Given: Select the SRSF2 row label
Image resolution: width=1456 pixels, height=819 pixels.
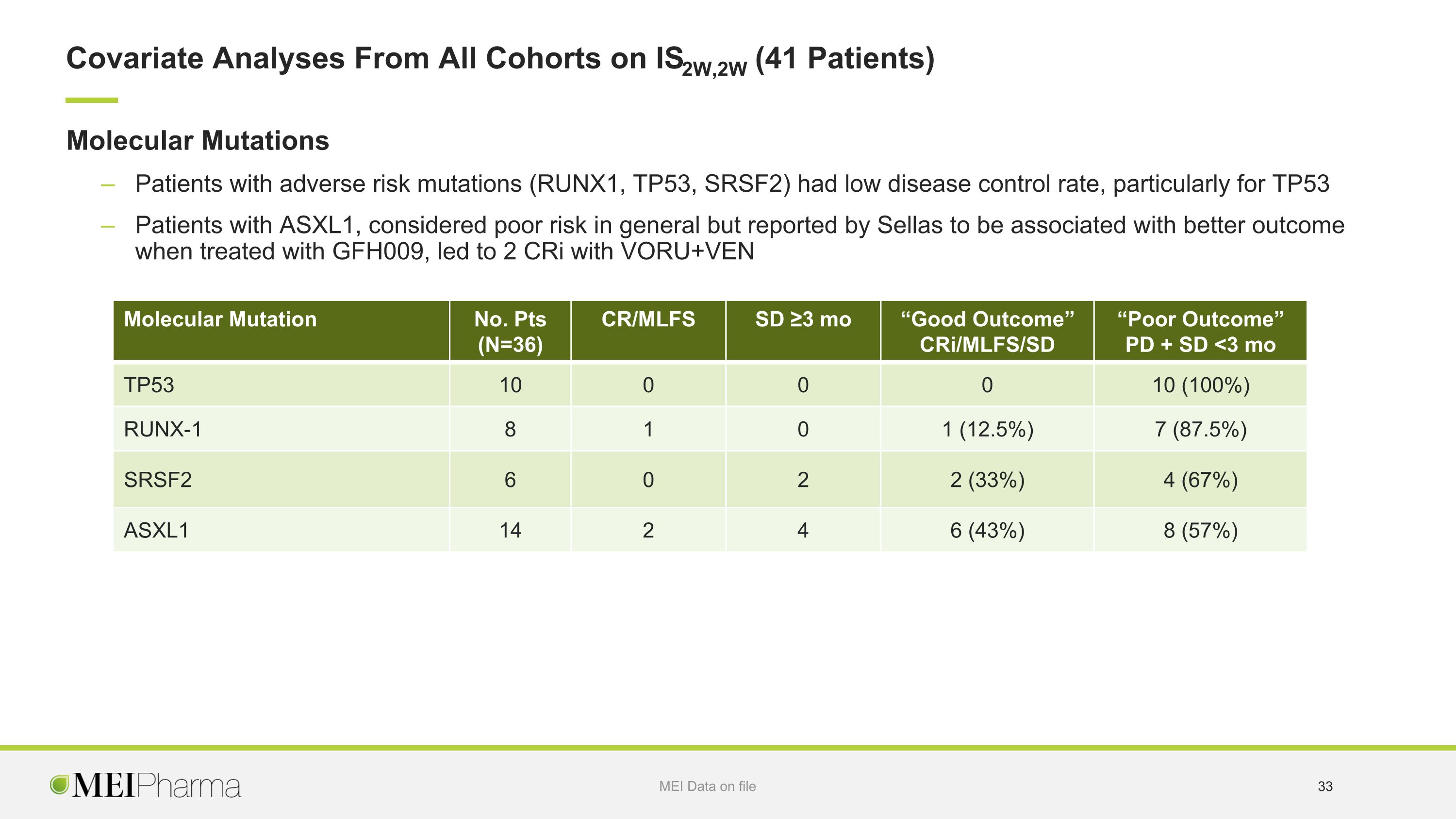Looking at the screenshot, I should 158,479.
